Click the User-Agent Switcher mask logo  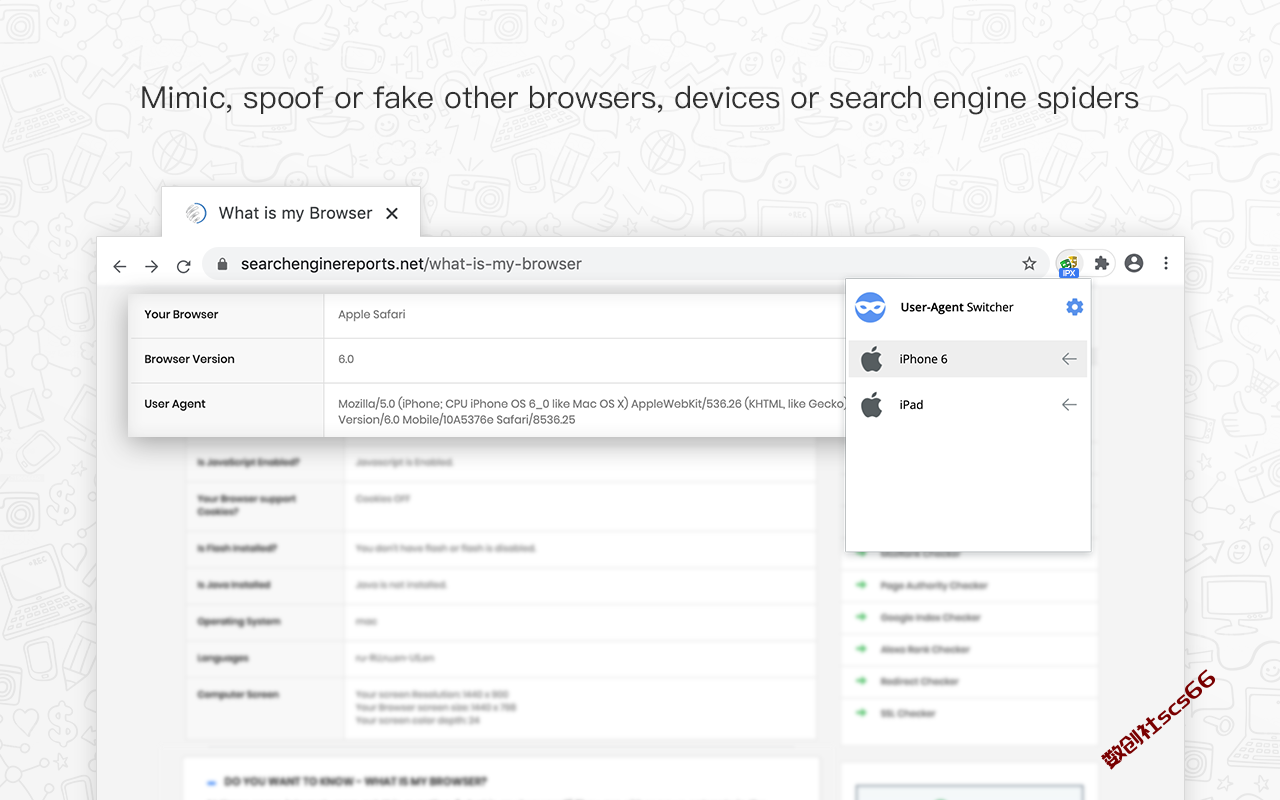(x=871, y=307)
